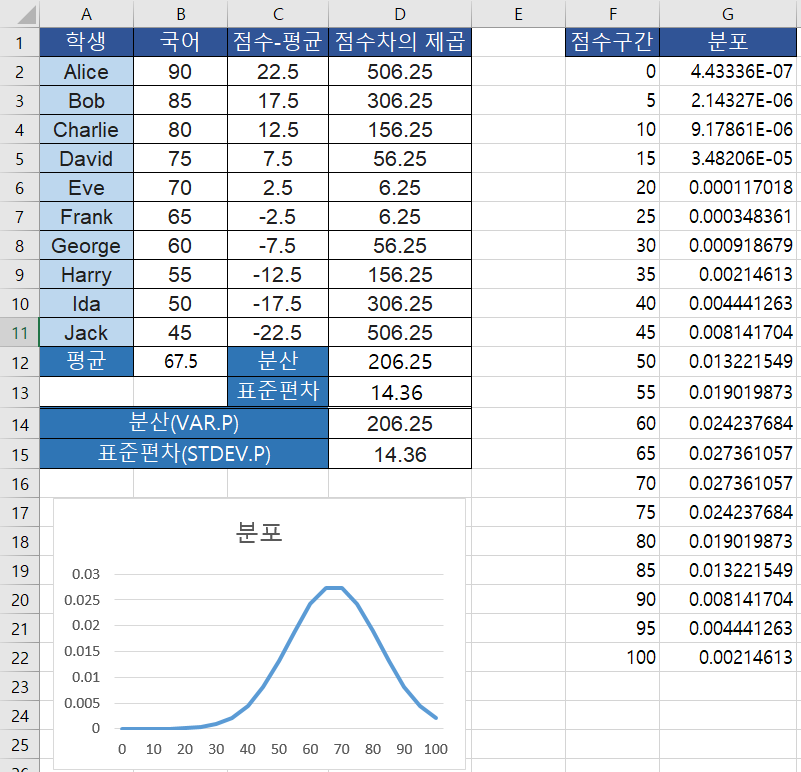
Task: Click the select-all corner triangle
Action: [x=27, y=14]
